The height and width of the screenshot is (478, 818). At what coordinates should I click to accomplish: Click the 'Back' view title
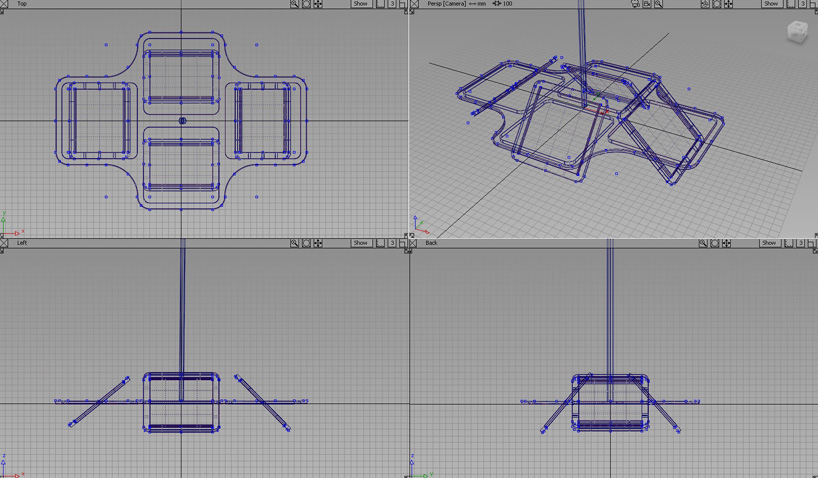tap(431, 243)
